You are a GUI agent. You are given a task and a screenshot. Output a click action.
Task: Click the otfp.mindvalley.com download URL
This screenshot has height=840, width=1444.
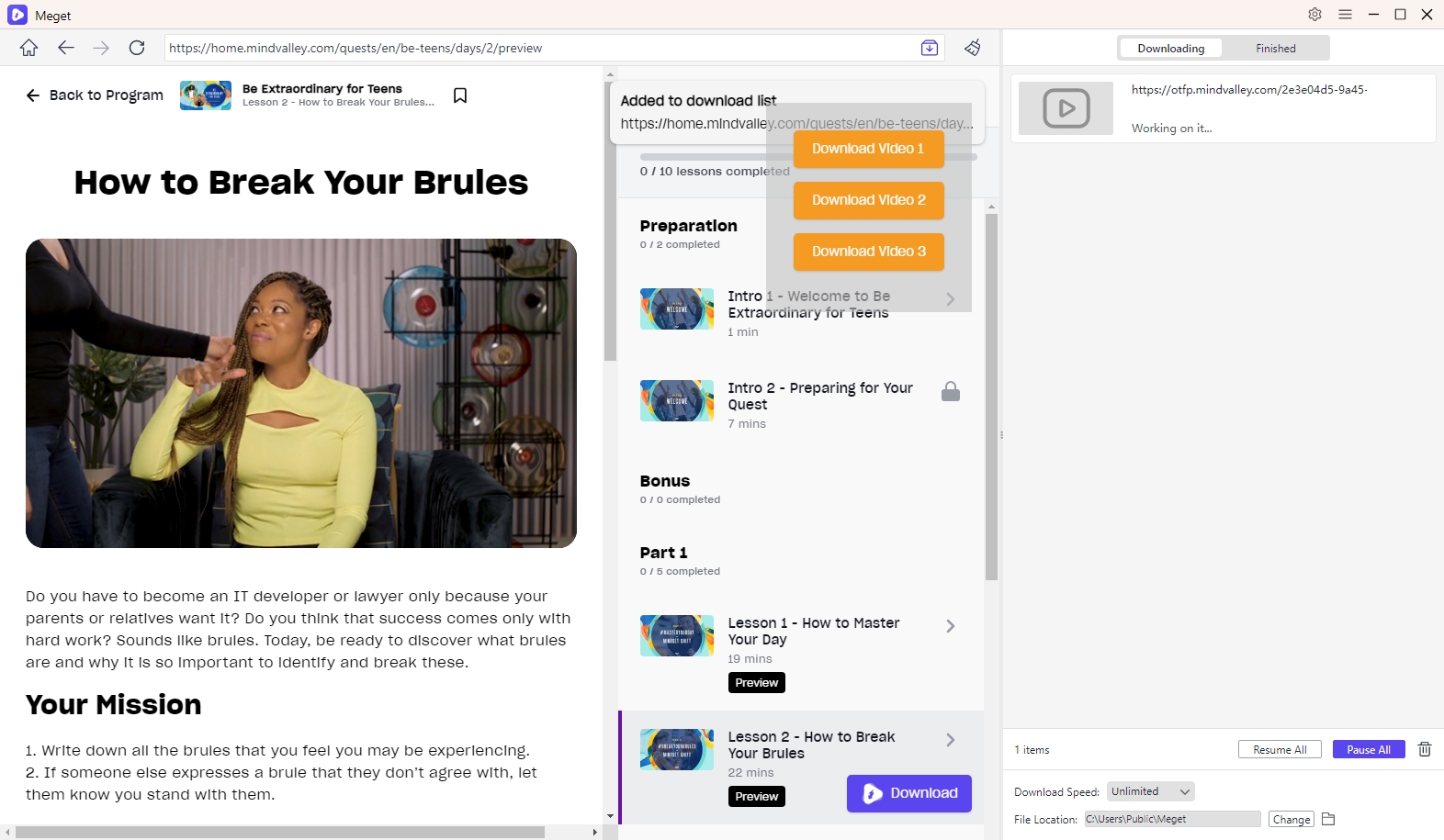click(1249, 90)
